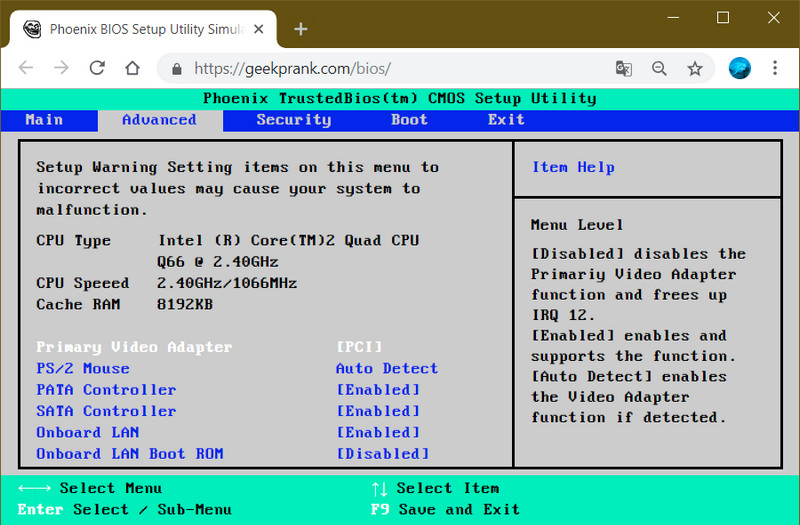
Task: Click the CPU Type label
Action: (x=73, y=241)
